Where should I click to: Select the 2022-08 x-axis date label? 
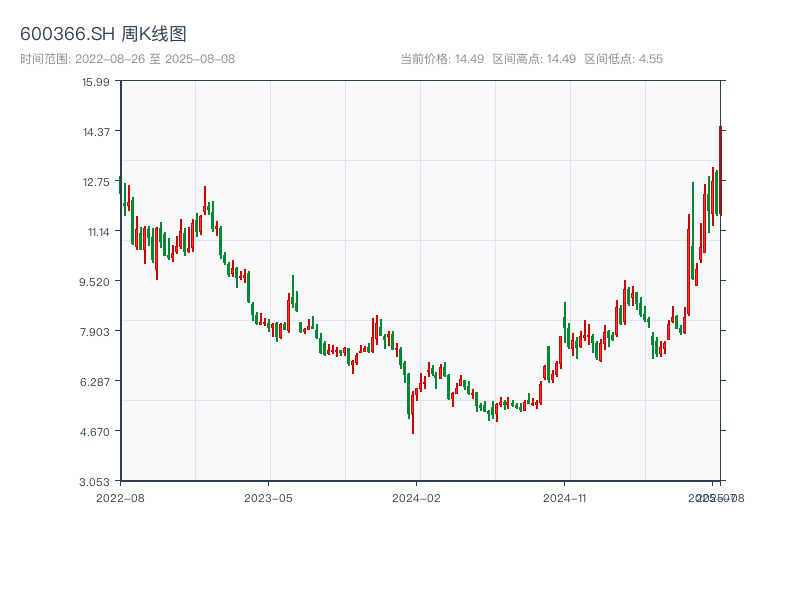(120, 497)
